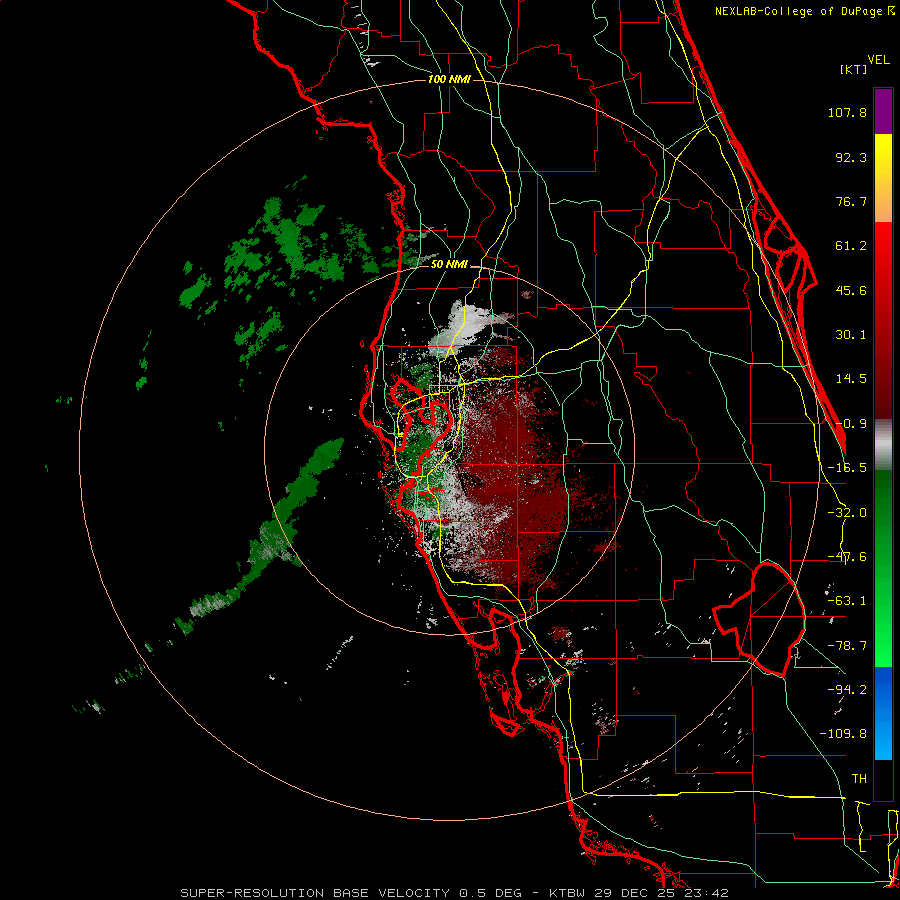Select the -109.8 legend value
The image size is (900, 900).
(843, 734)
